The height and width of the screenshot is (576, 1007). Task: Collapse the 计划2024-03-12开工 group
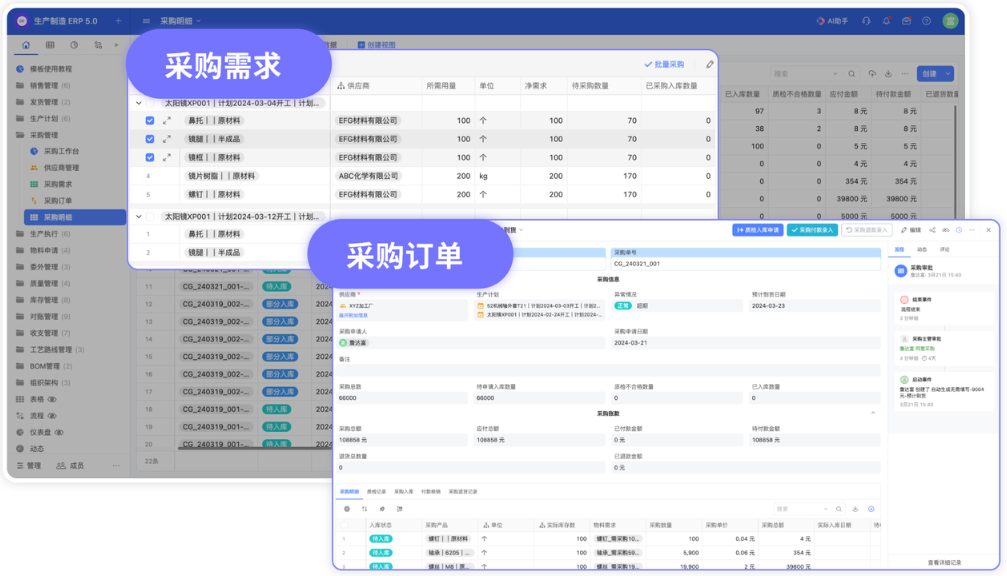click(139, 216)
